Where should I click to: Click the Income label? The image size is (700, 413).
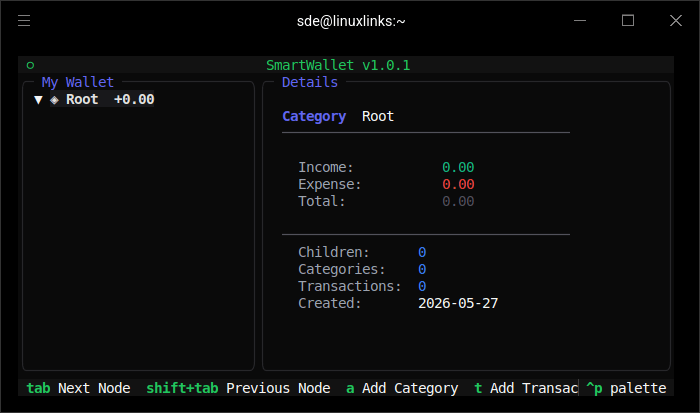pos(326,167)
